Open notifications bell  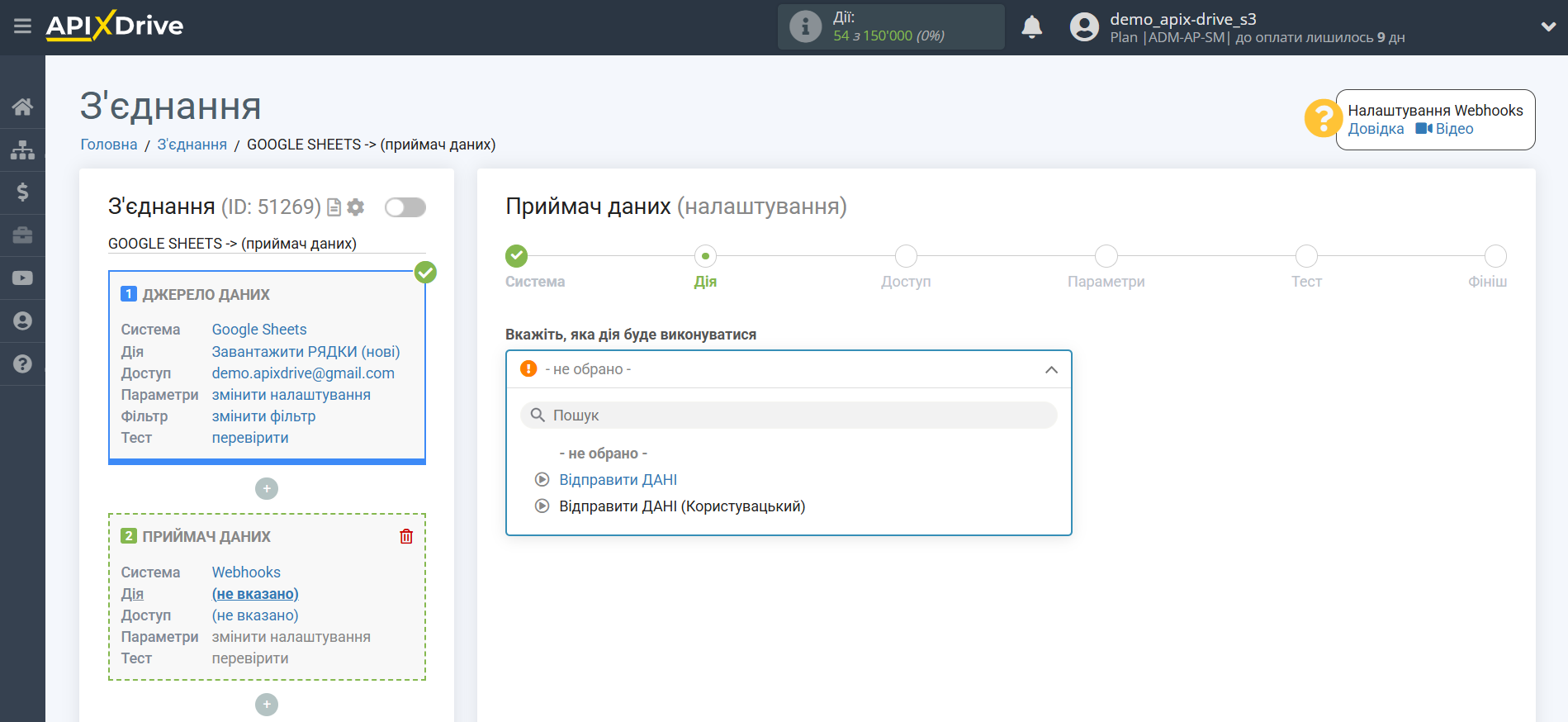click(1032, 27)
